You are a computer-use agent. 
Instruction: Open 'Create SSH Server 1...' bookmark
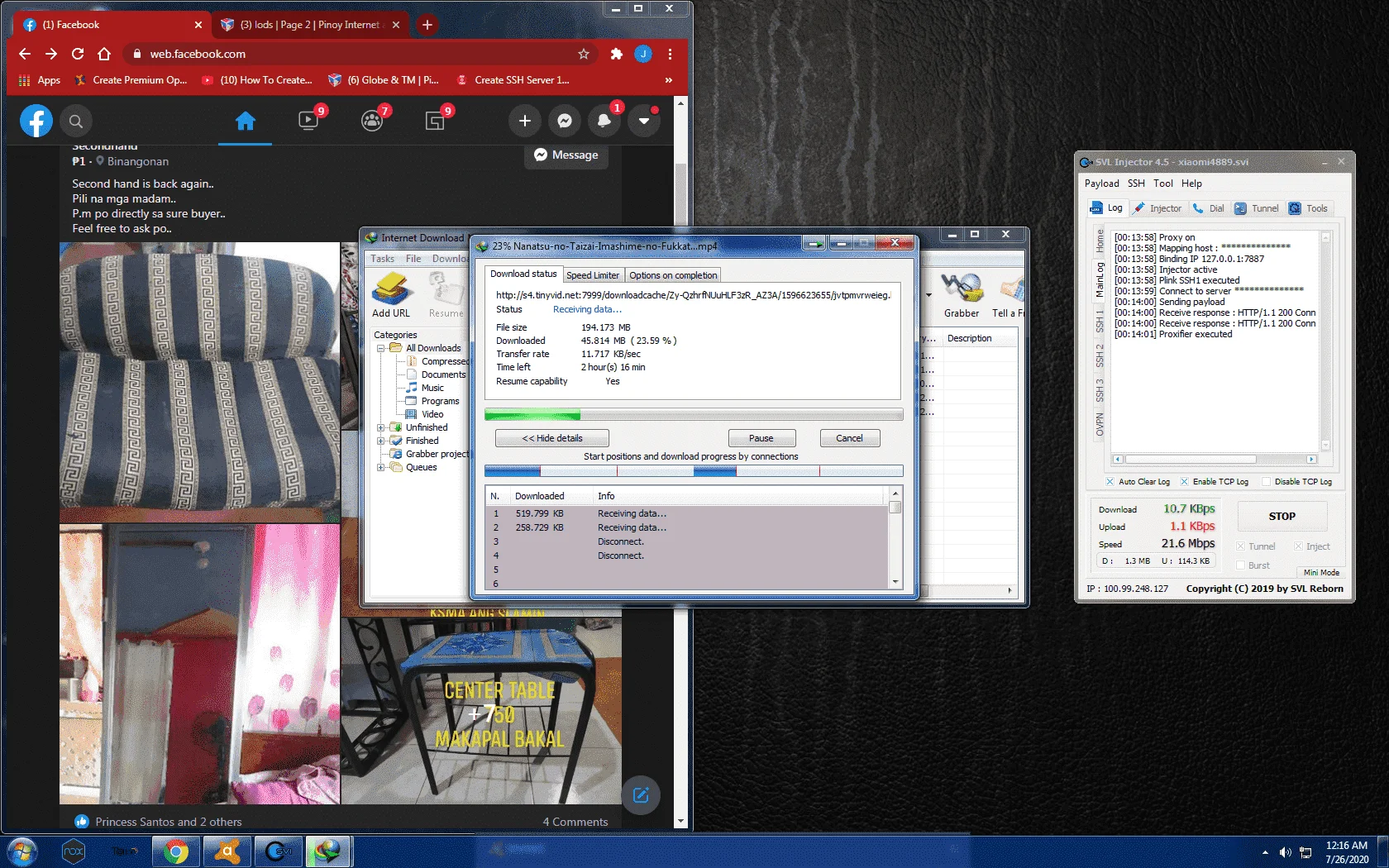[x=513, y=80]
